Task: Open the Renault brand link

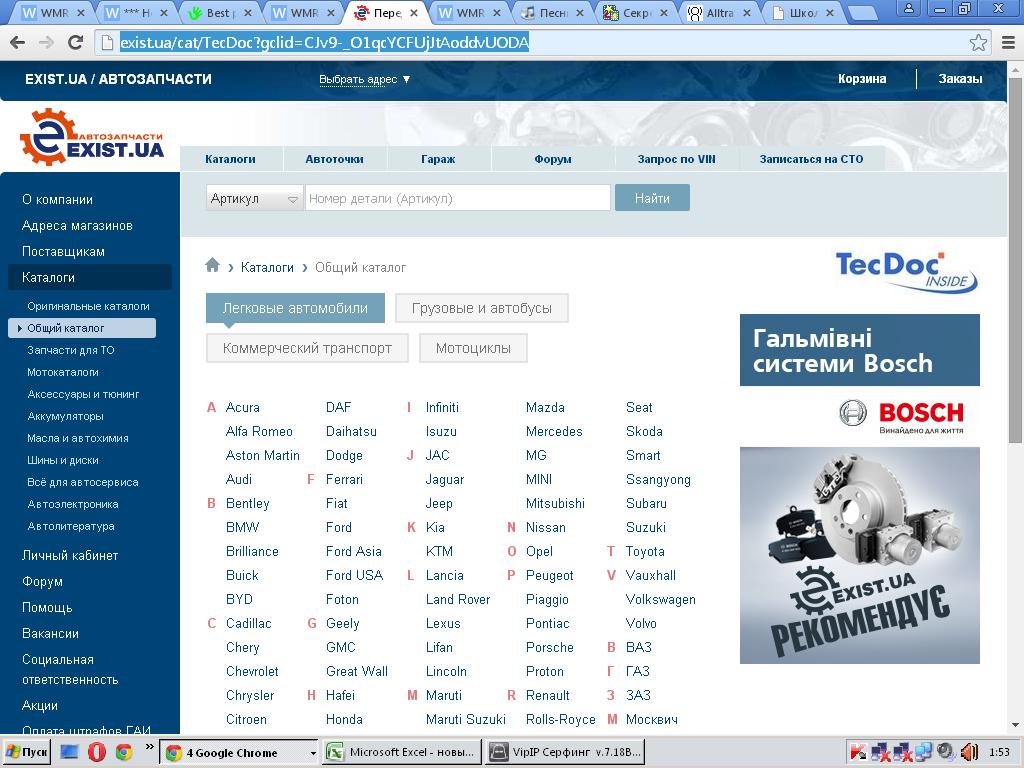Action: tap(548, 696)
